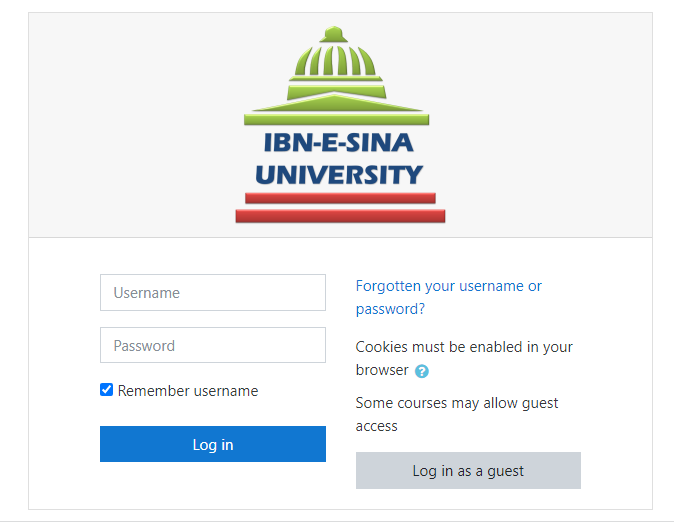This screenshot has height=523, width=674.
Task: Click the "Remember username" label text
Action: click(188, 391)
